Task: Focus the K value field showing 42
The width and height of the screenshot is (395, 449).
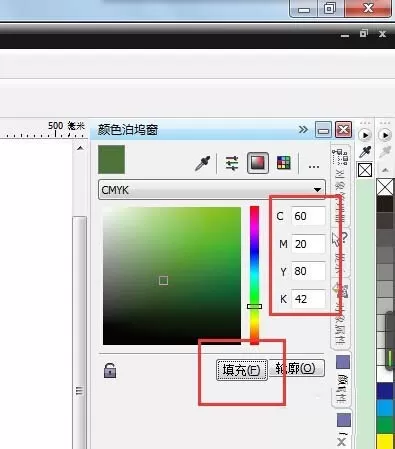Action: [308, 299]
